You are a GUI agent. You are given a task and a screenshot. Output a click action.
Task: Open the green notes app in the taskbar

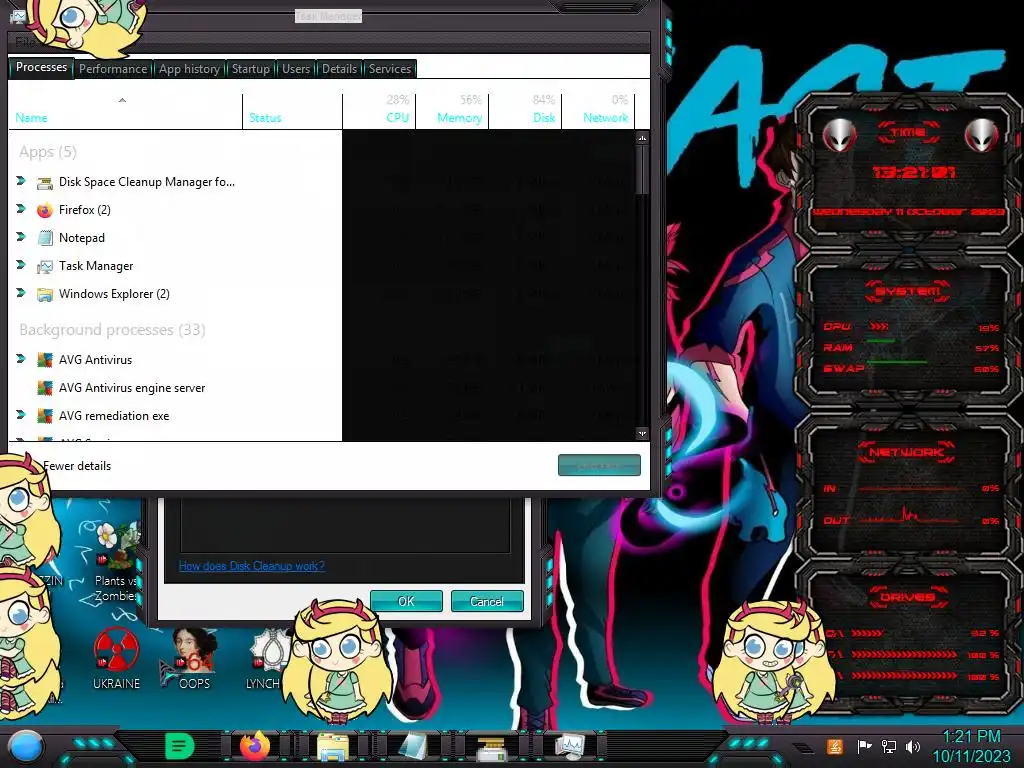click(180, 746)
